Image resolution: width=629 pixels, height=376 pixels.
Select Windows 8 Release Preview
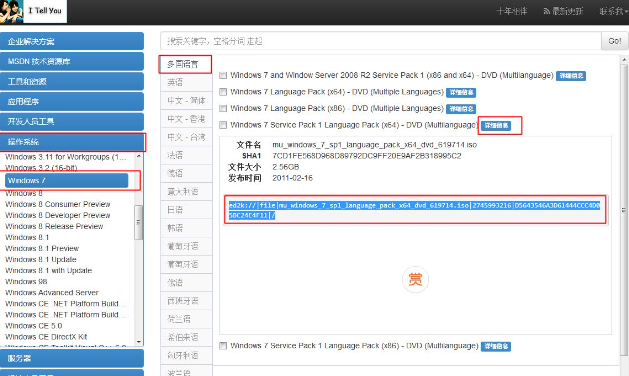coord(54,226)
